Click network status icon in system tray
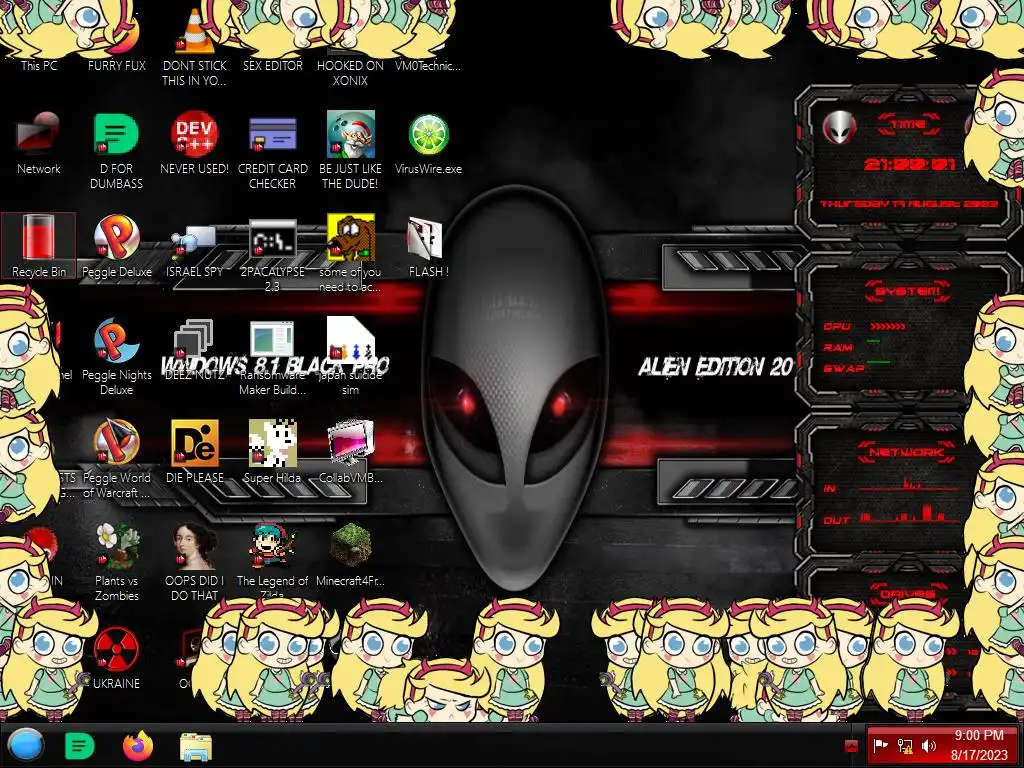 (905, 746)
